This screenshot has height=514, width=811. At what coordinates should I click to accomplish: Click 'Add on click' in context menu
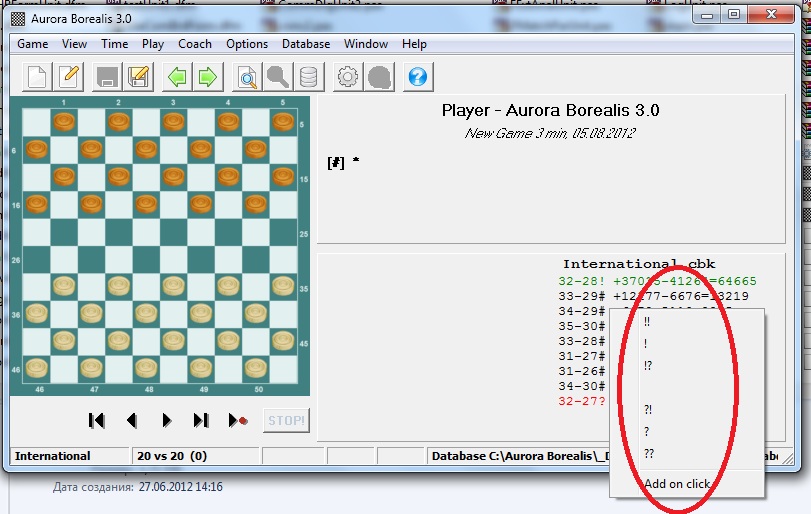(677, 484)
